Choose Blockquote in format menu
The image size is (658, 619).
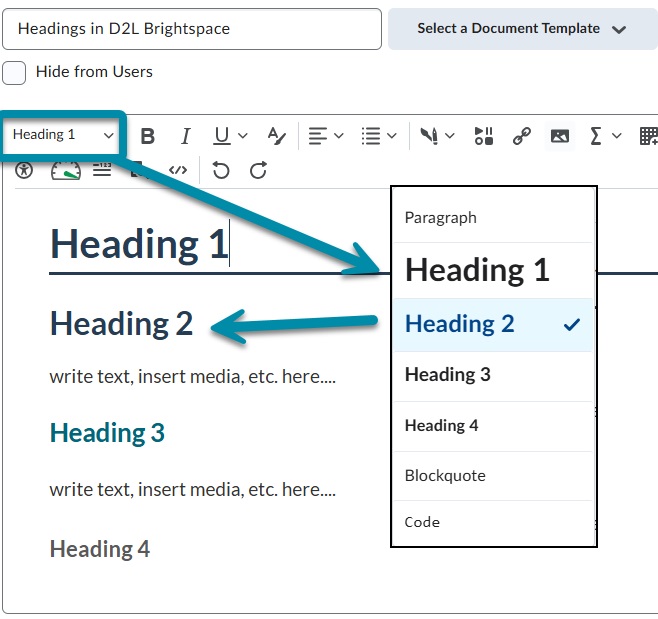tap(493, 476)
